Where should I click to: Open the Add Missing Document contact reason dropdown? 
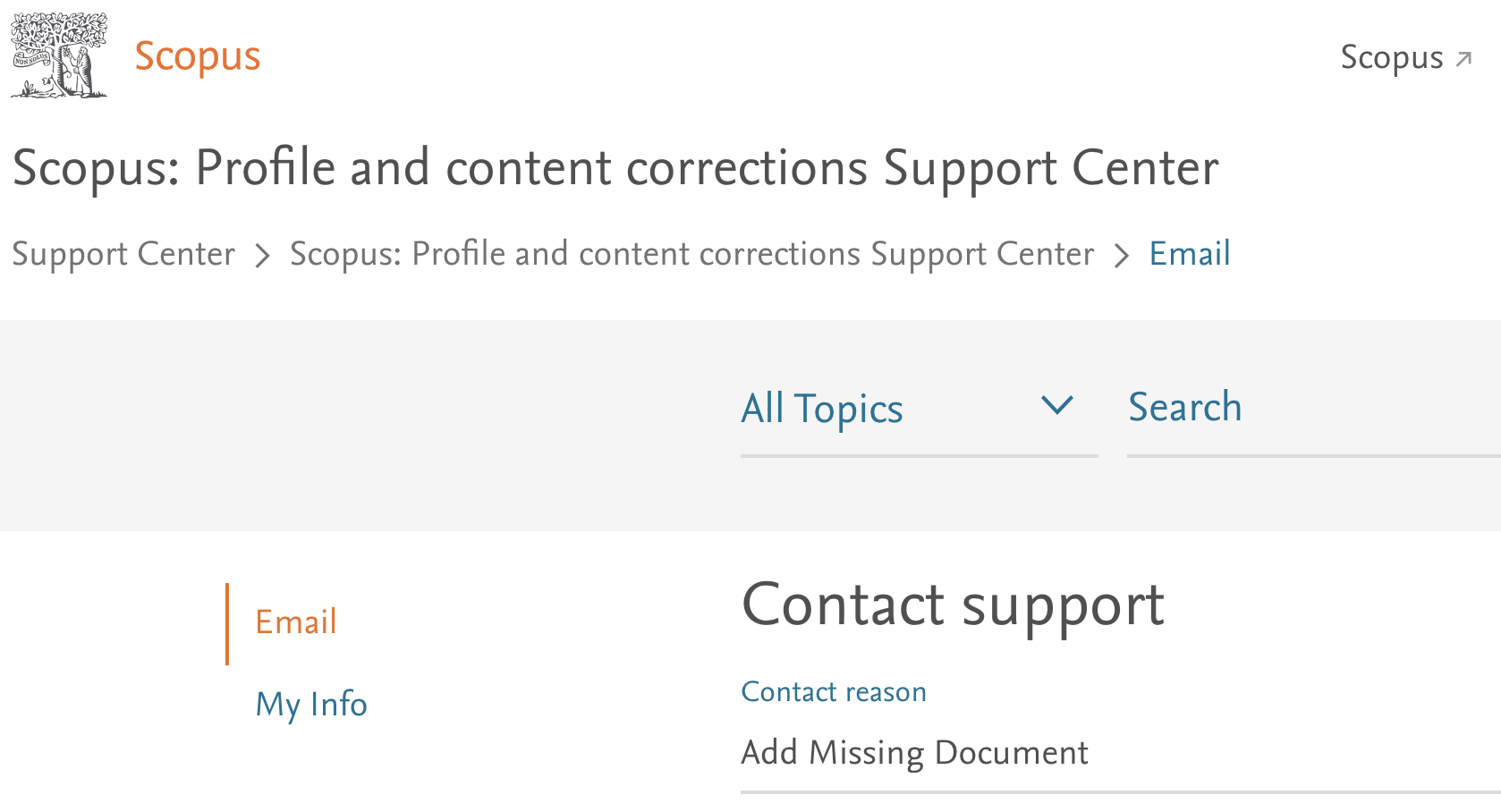click(x=914, y=753)
